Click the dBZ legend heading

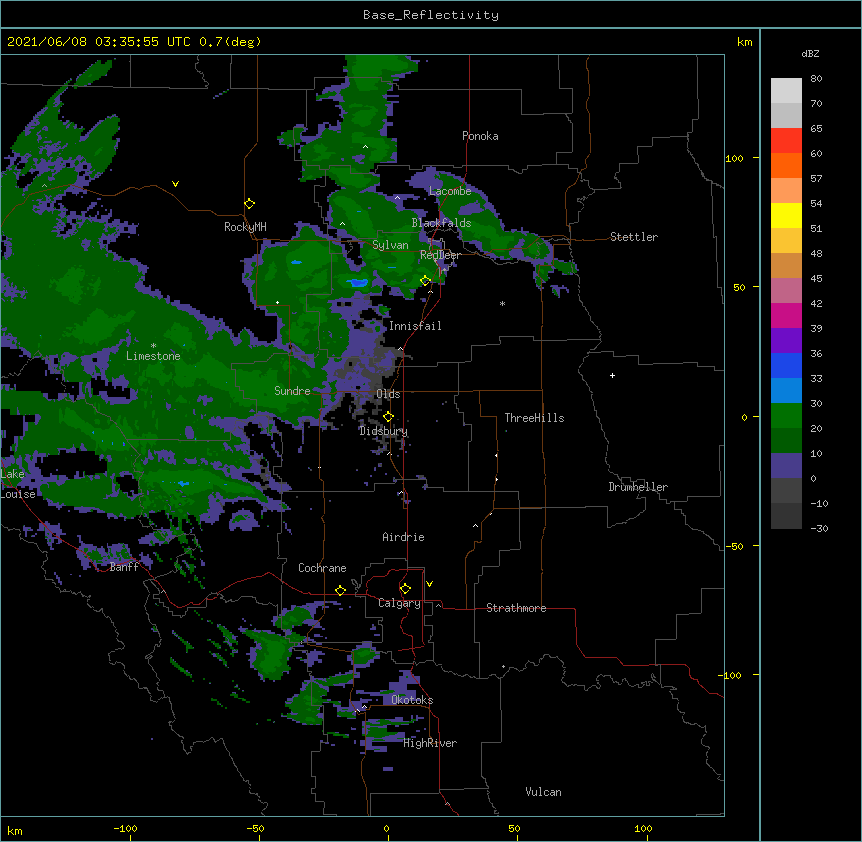pyautogui.click(x=810, y=53)
